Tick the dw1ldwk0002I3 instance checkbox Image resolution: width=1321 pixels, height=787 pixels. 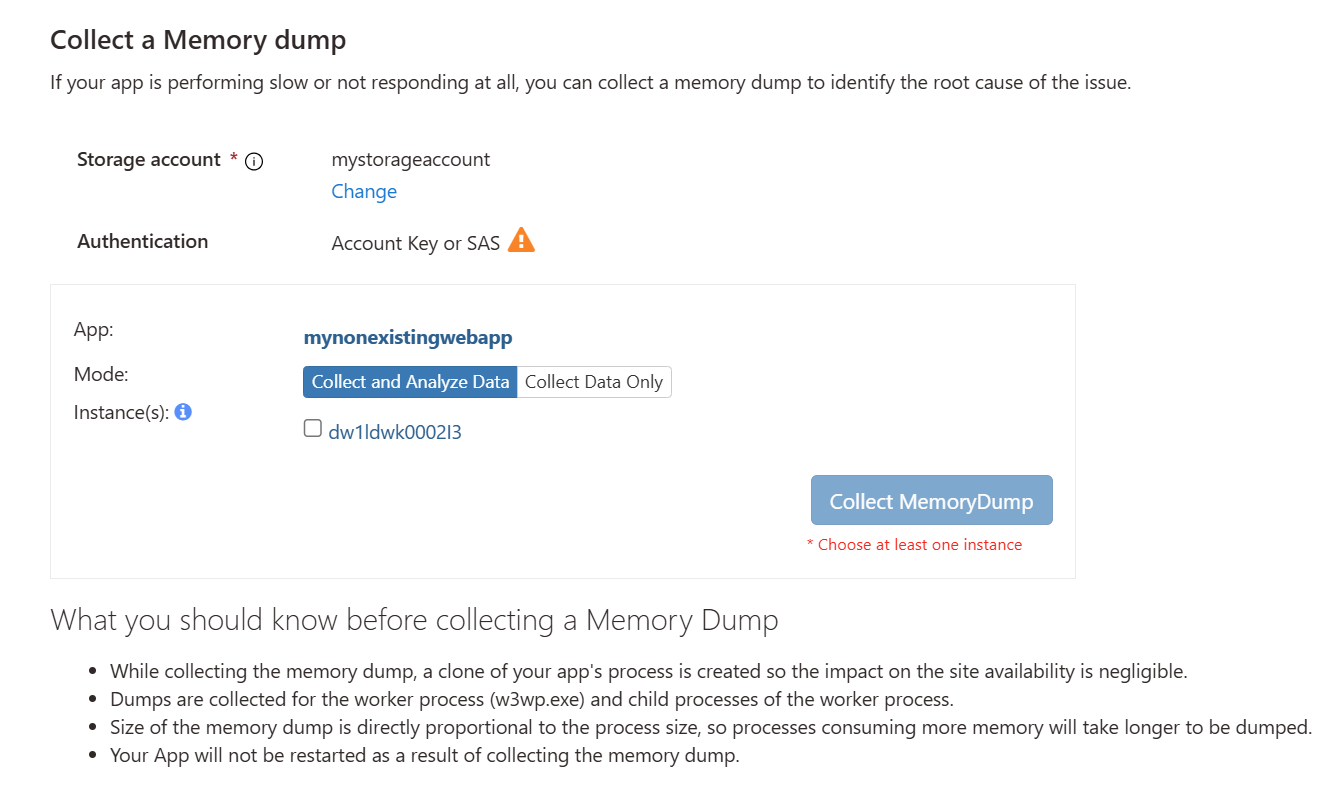(312, 429)
